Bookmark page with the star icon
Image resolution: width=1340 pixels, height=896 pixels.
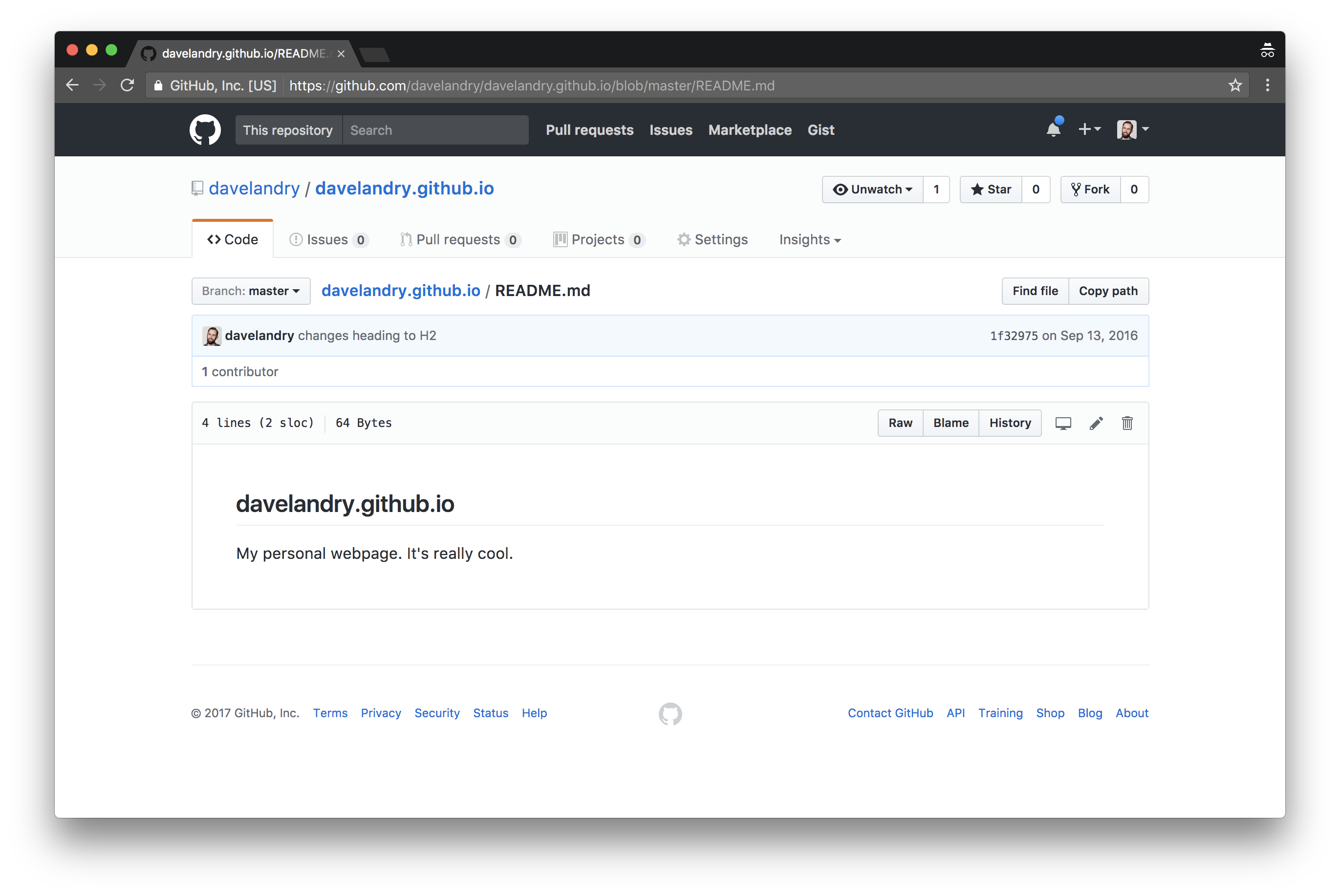coord(1235,85)
